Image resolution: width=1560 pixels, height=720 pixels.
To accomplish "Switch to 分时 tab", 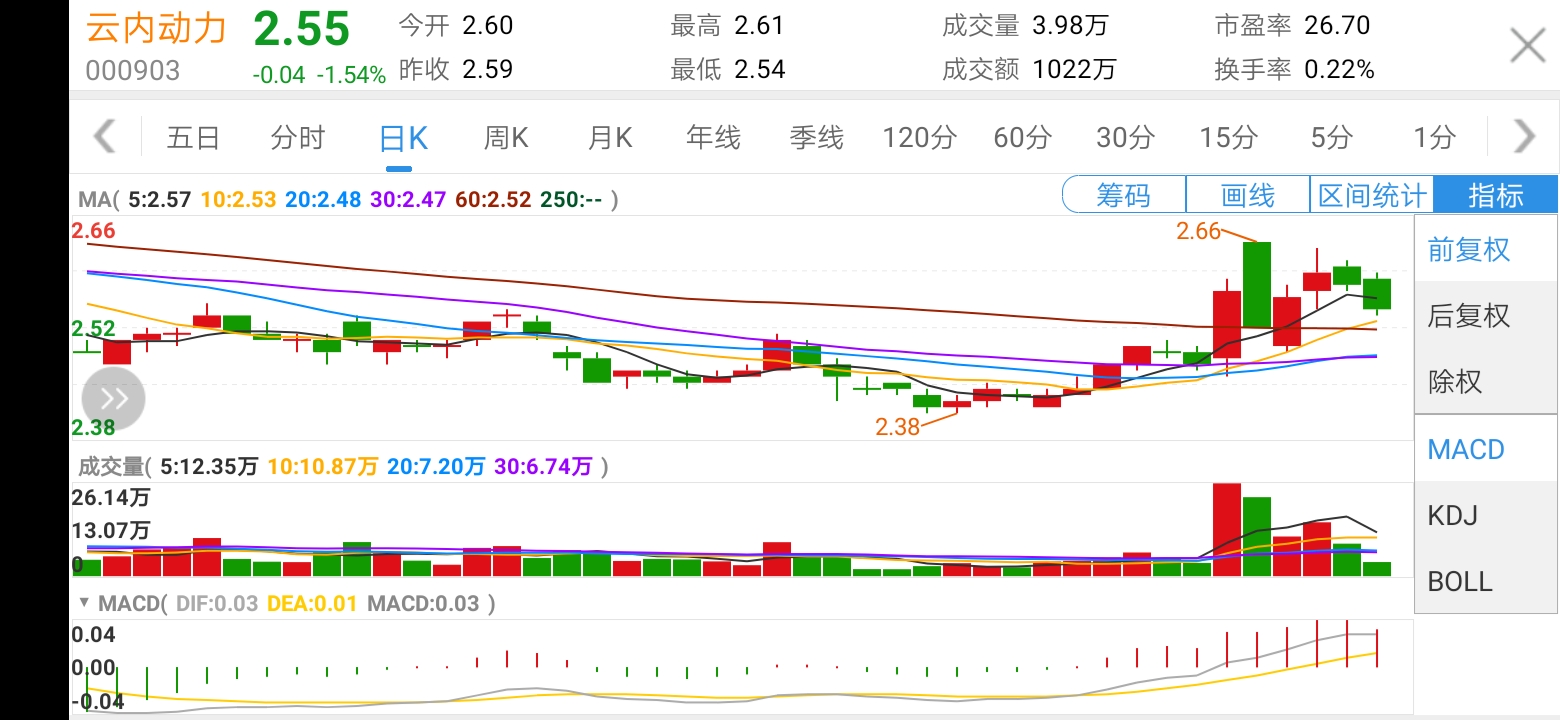I will [x=297, y=138].
